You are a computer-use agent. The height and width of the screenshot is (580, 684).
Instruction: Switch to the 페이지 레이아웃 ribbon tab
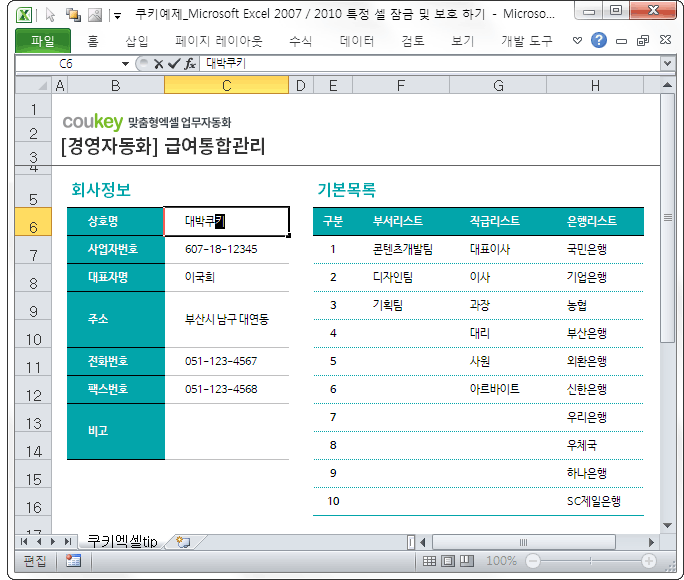pos(219,41)
